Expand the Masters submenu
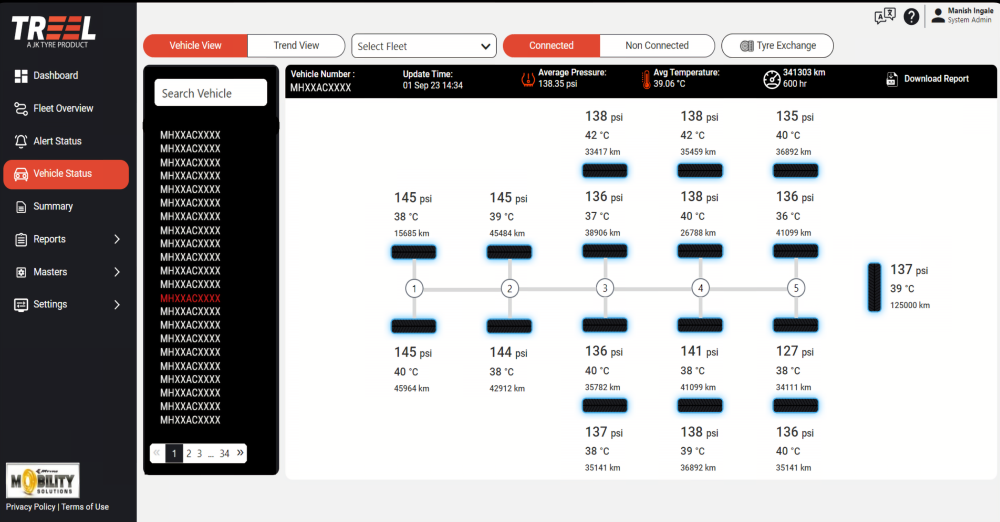The width and height of the screenshot is (1000, 522). [x=67, y=272]
